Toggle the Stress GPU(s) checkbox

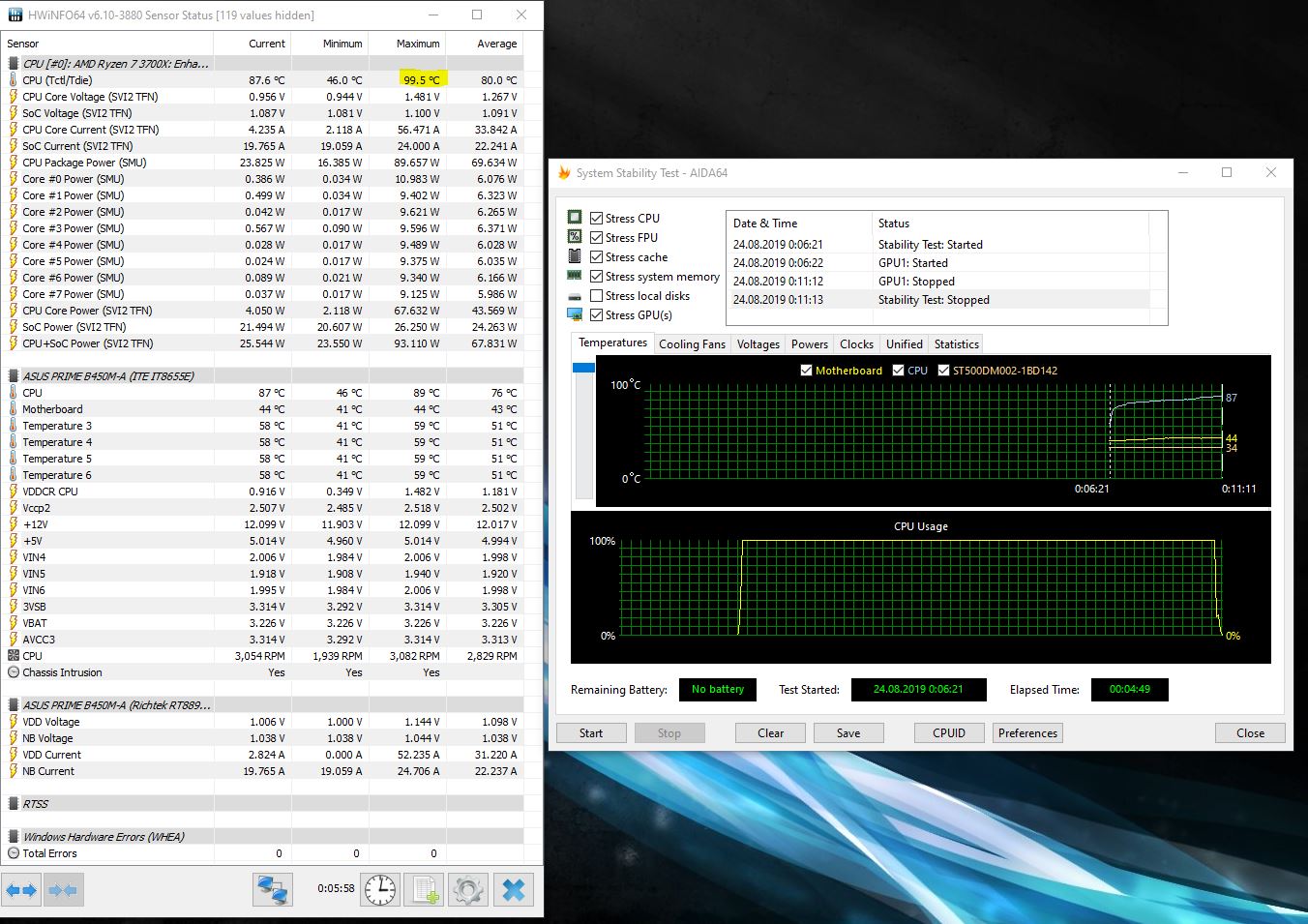[x=596, y=314]
